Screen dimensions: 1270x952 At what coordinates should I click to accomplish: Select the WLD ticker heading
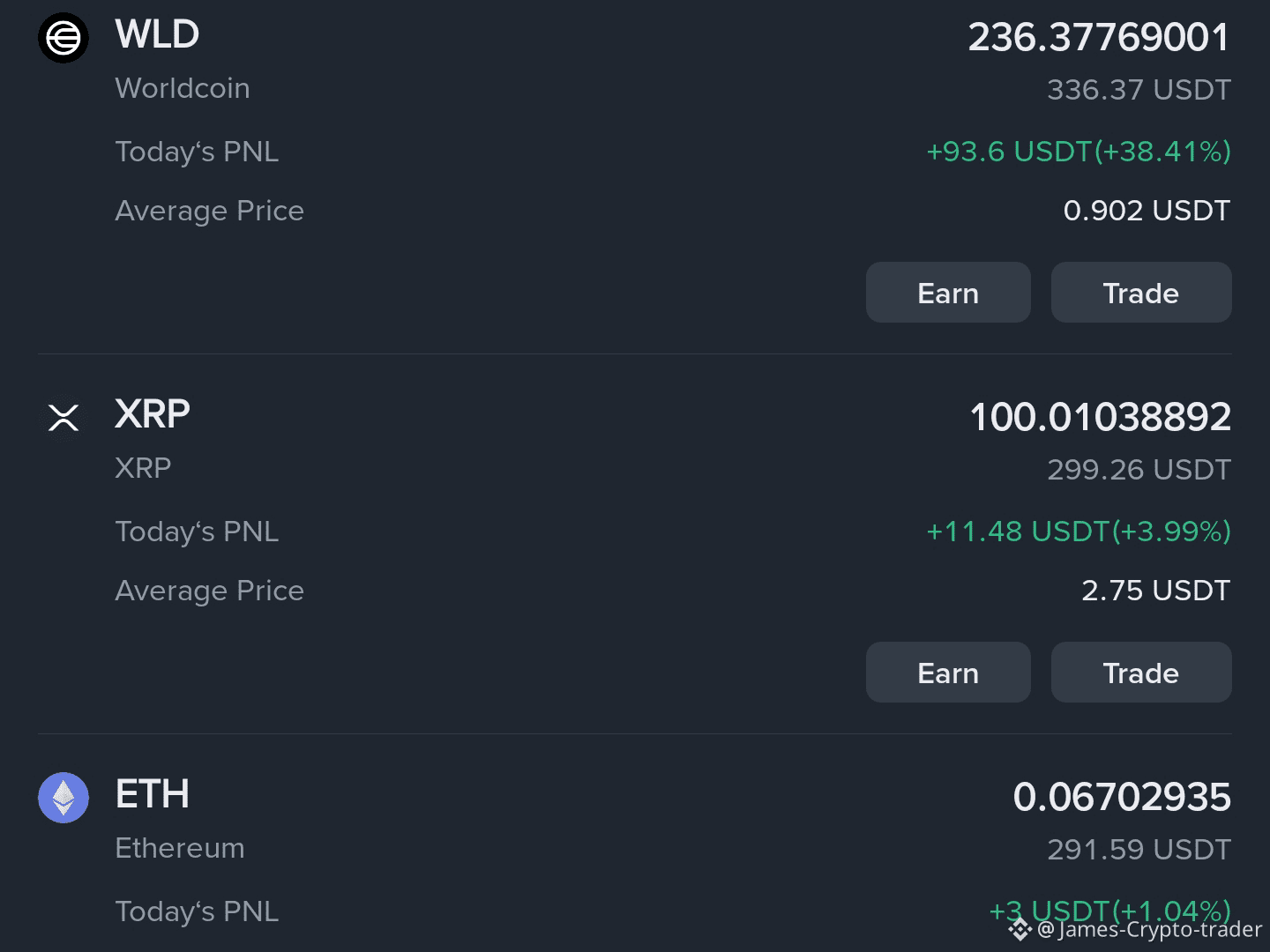(157, 34)
